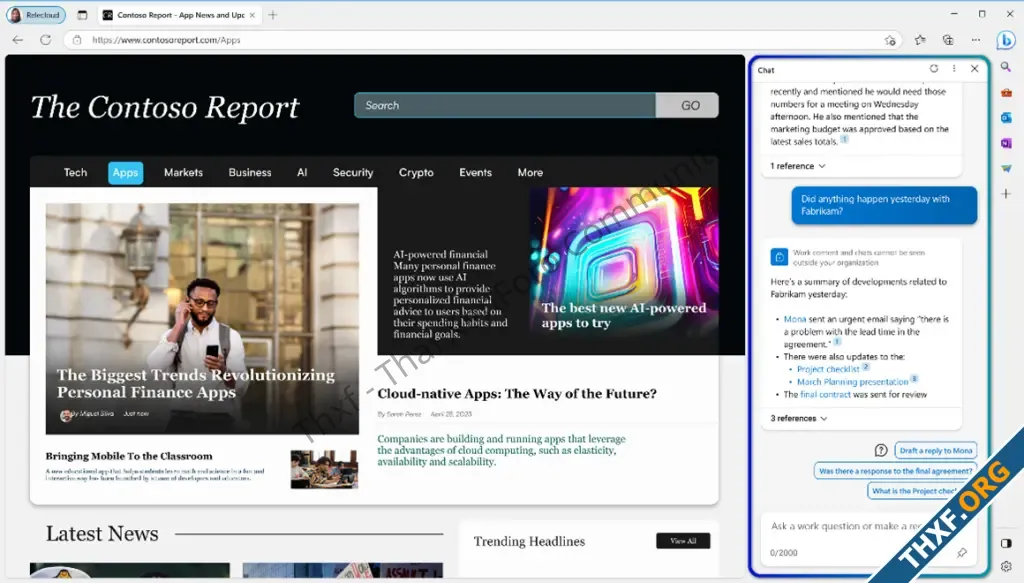Open the March Planning presentation link

point(852,382)
